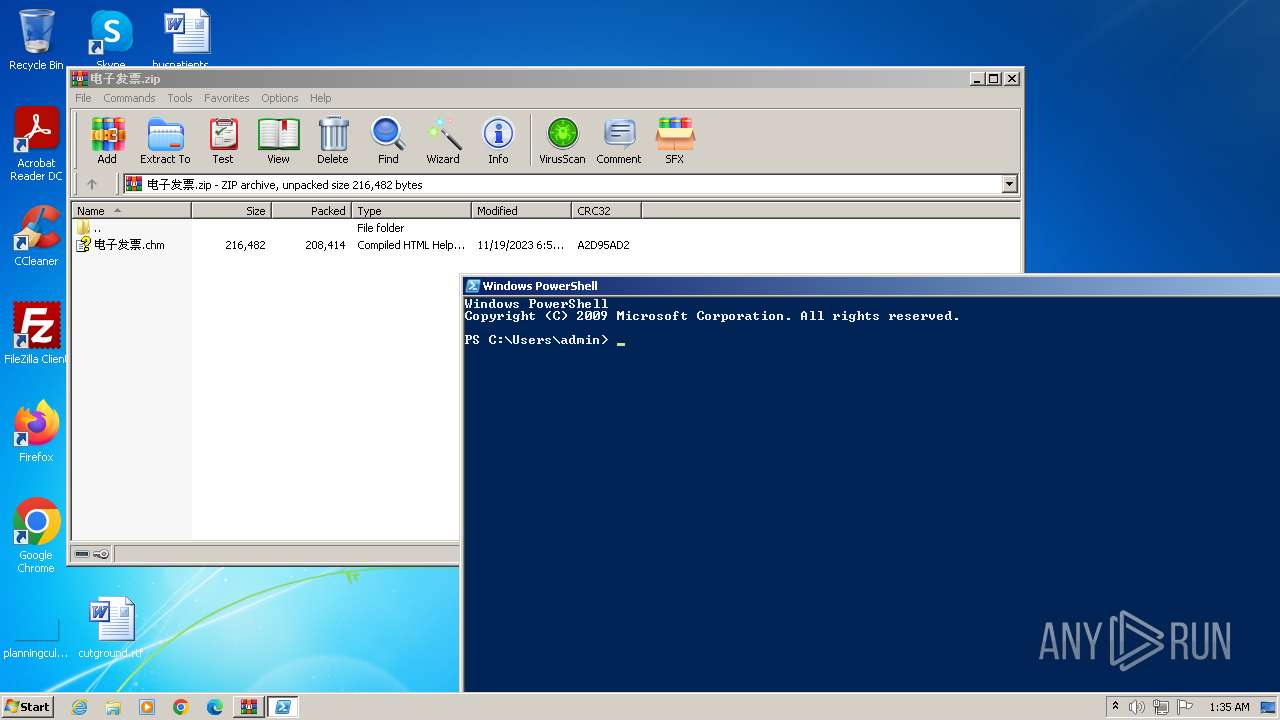Viewport: 1280px width, 720px height.
Task: Select the 电子发票.chm file row
Action: click(x=353, y=245)
